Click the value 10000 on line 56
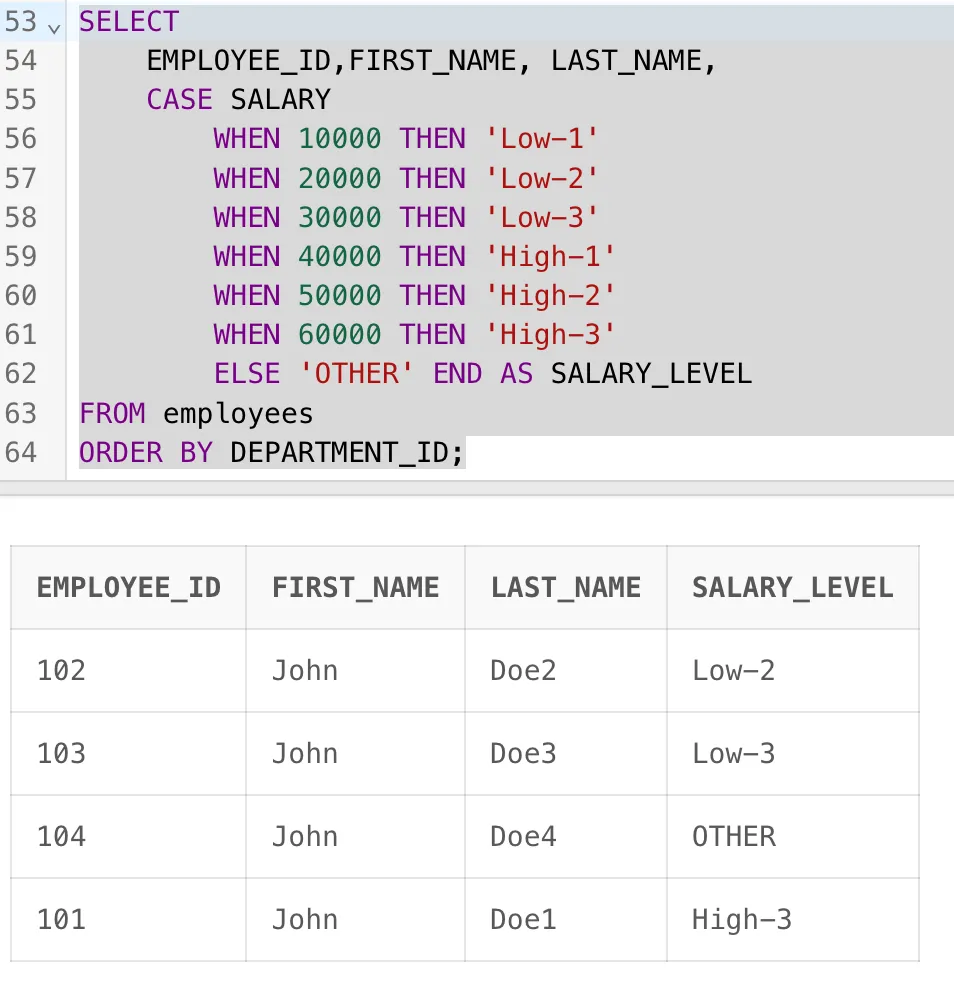The height and width of the screenshot is (986, 954). point(340,139)
